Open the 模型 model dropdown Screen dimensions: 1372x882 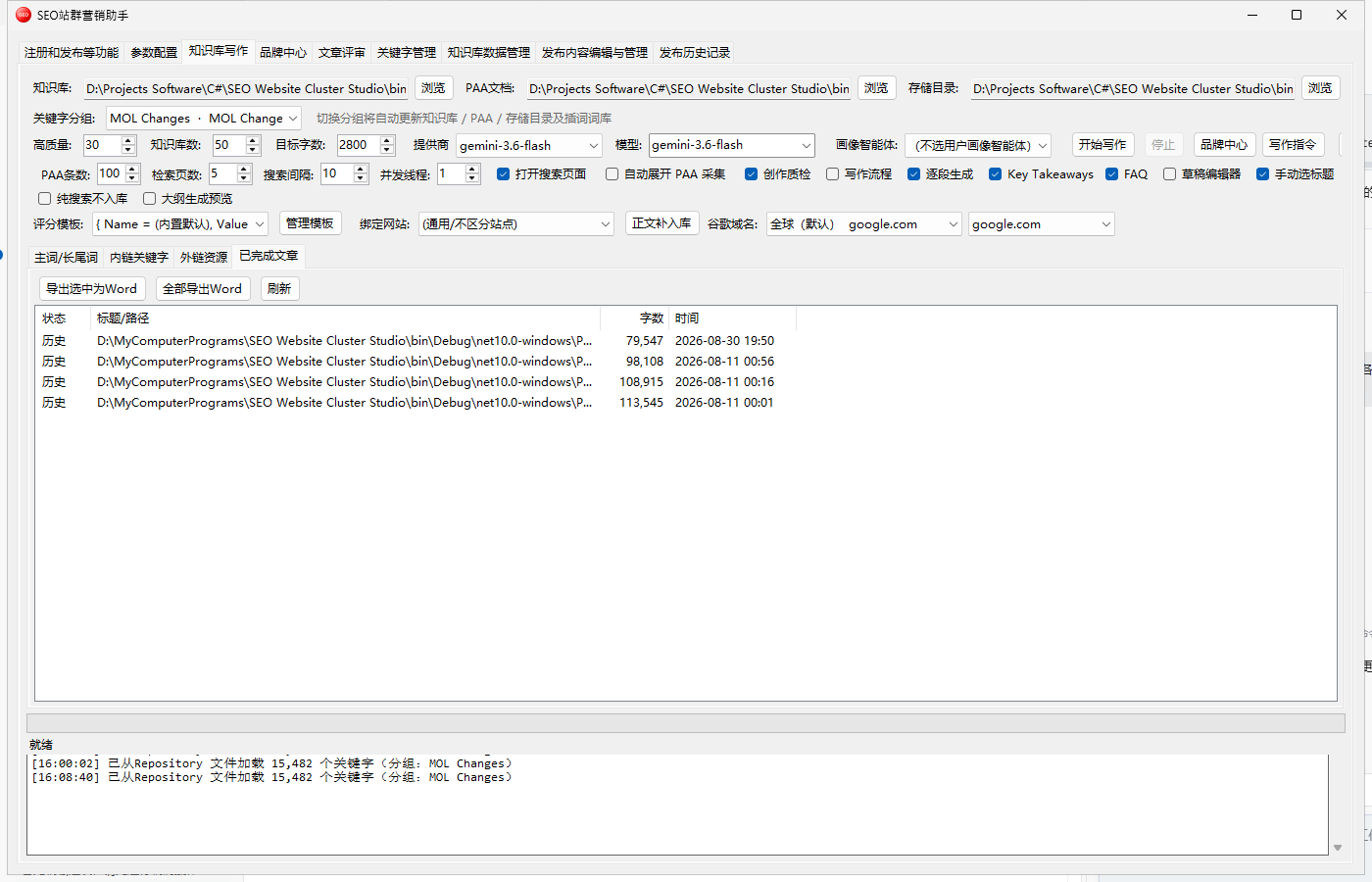[x=732, y=145]
